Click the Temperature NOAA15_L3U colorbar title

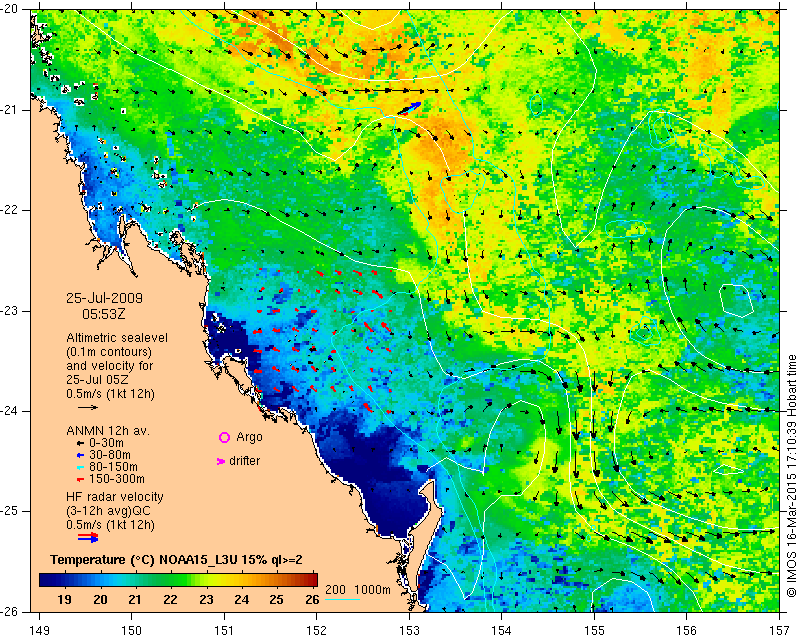coord(176,559)
